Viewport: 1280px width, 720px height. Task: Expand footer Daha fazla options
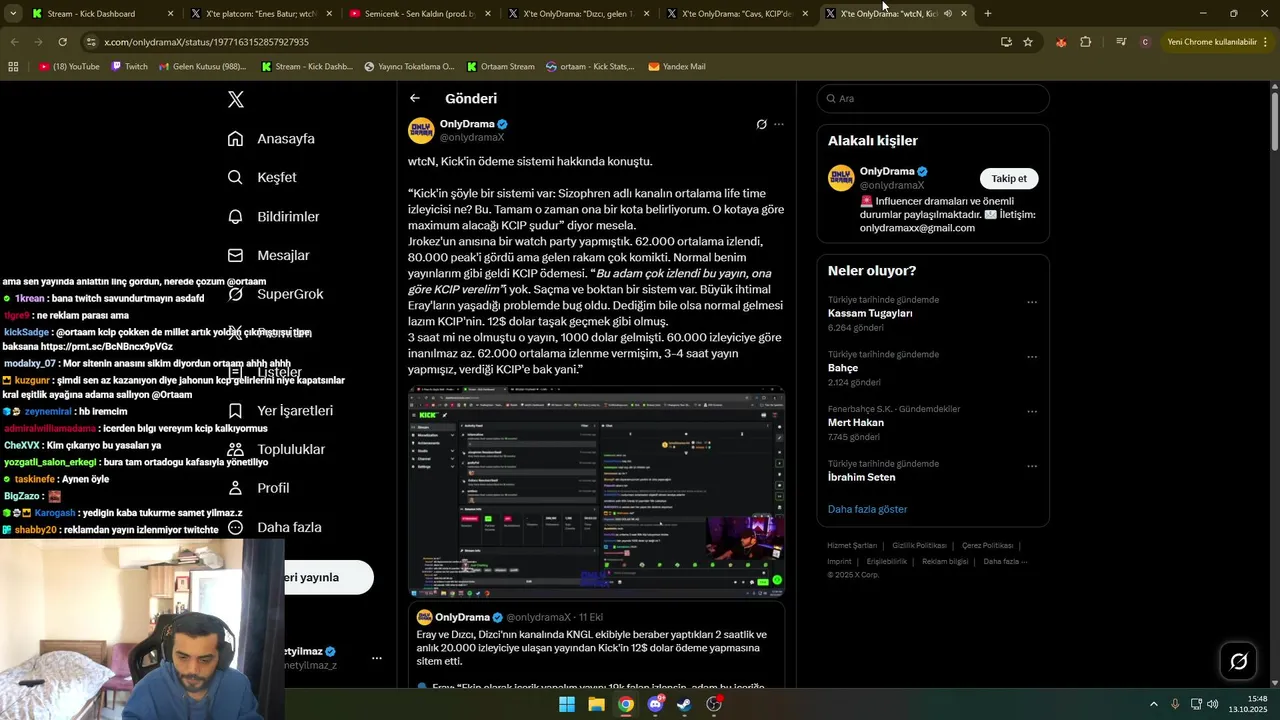[x=1005, y=562]
